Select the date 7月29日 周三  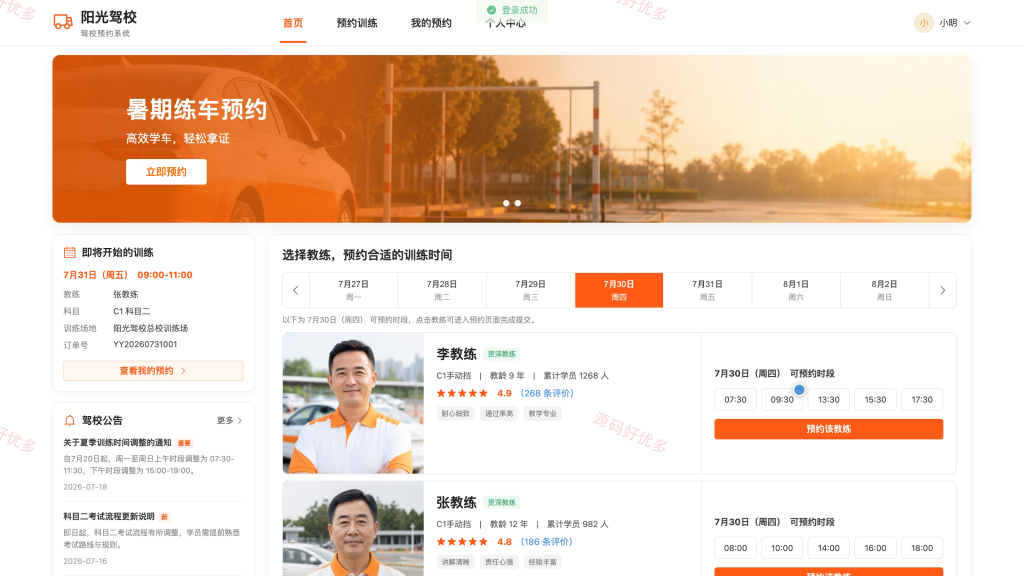coord(530,290)
